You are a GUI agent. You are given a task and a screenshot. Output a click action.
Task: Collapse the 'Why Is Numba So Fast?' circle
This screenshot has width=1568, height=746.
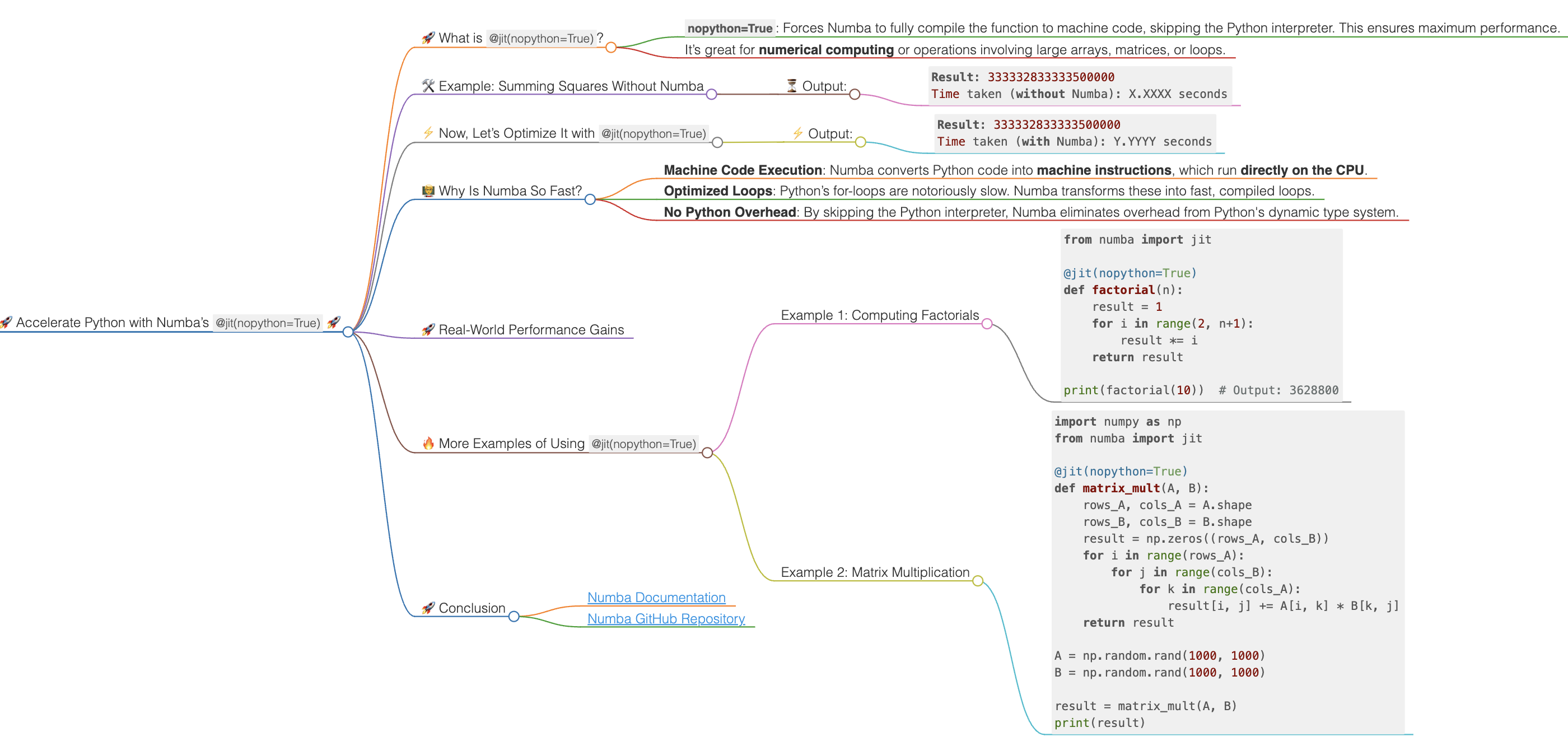pyautogui.click(x=590, y=200)
